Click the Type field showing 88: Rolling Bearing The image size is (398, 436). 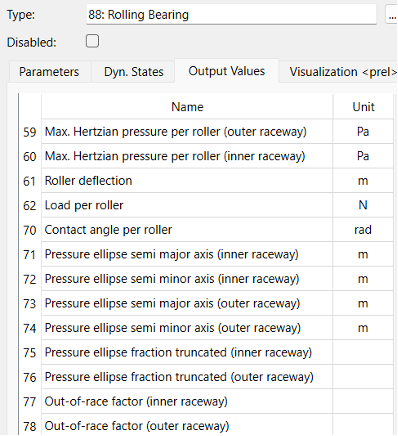[231, 15]
